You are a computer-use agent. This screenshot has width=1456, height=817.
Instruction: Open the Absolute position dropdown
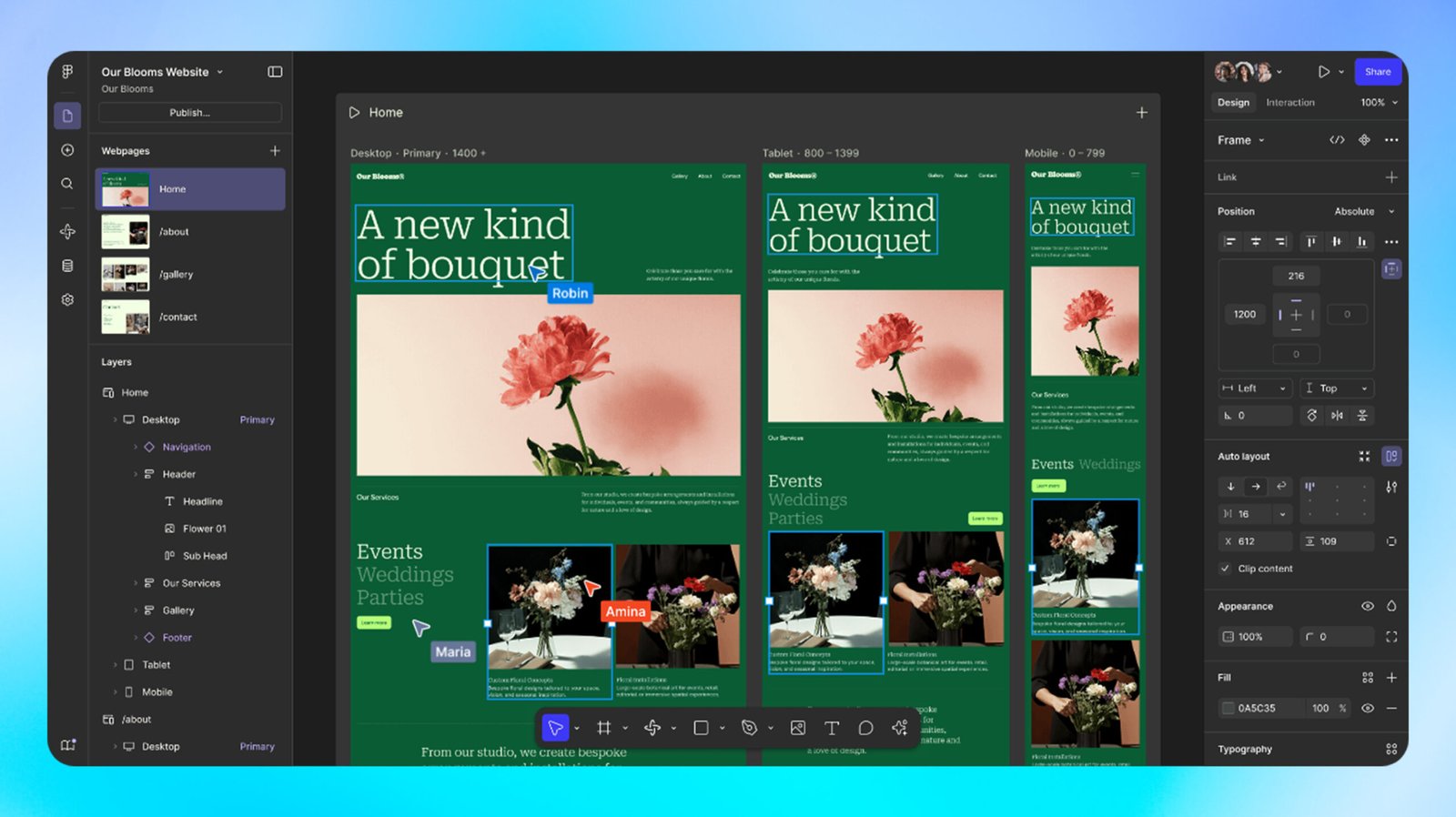tap(1363, 211)
